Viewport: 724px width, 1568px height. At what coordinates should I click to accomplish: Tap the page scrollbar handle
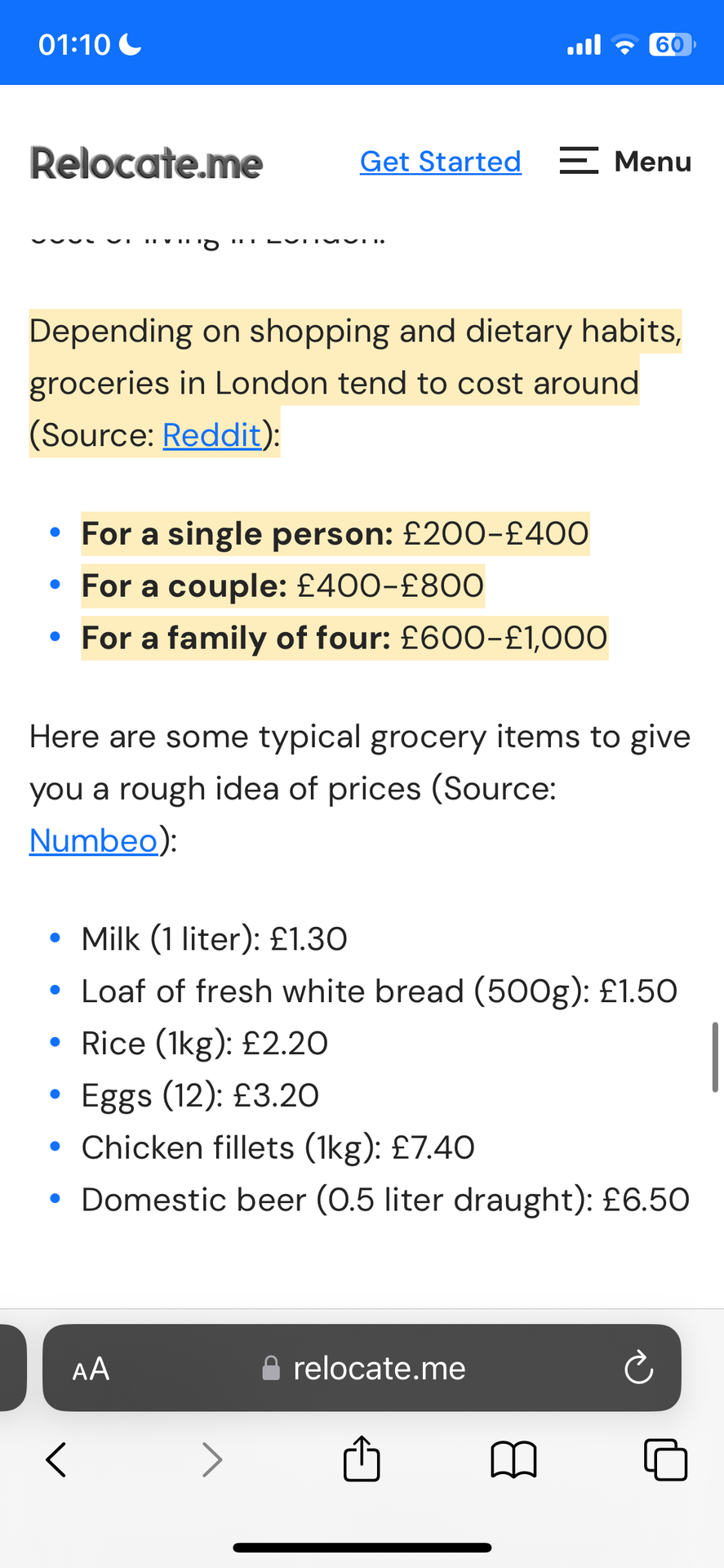[x=715, y=1056]
